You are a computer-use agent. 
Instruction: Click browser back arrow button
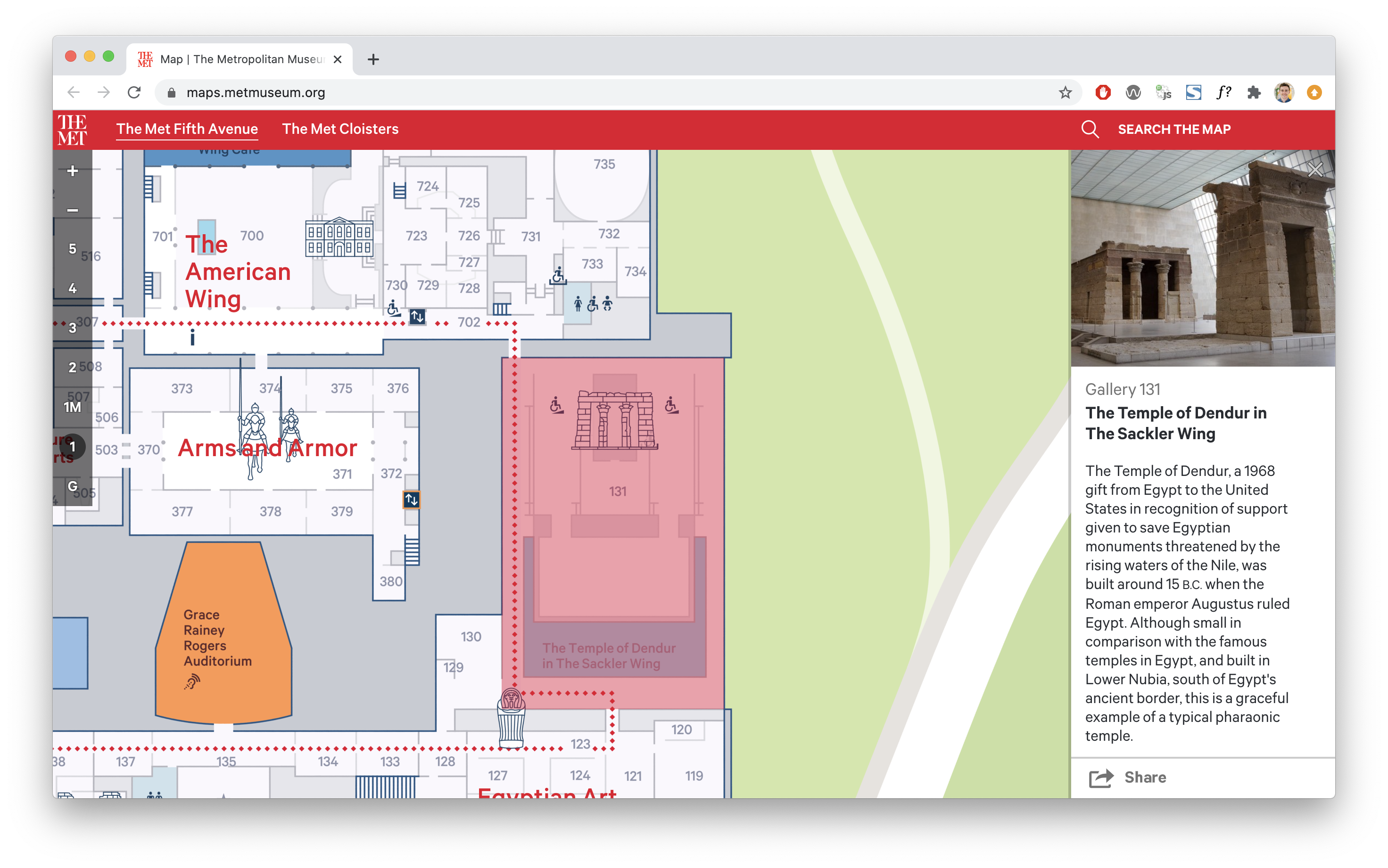(x=74, y=92)
